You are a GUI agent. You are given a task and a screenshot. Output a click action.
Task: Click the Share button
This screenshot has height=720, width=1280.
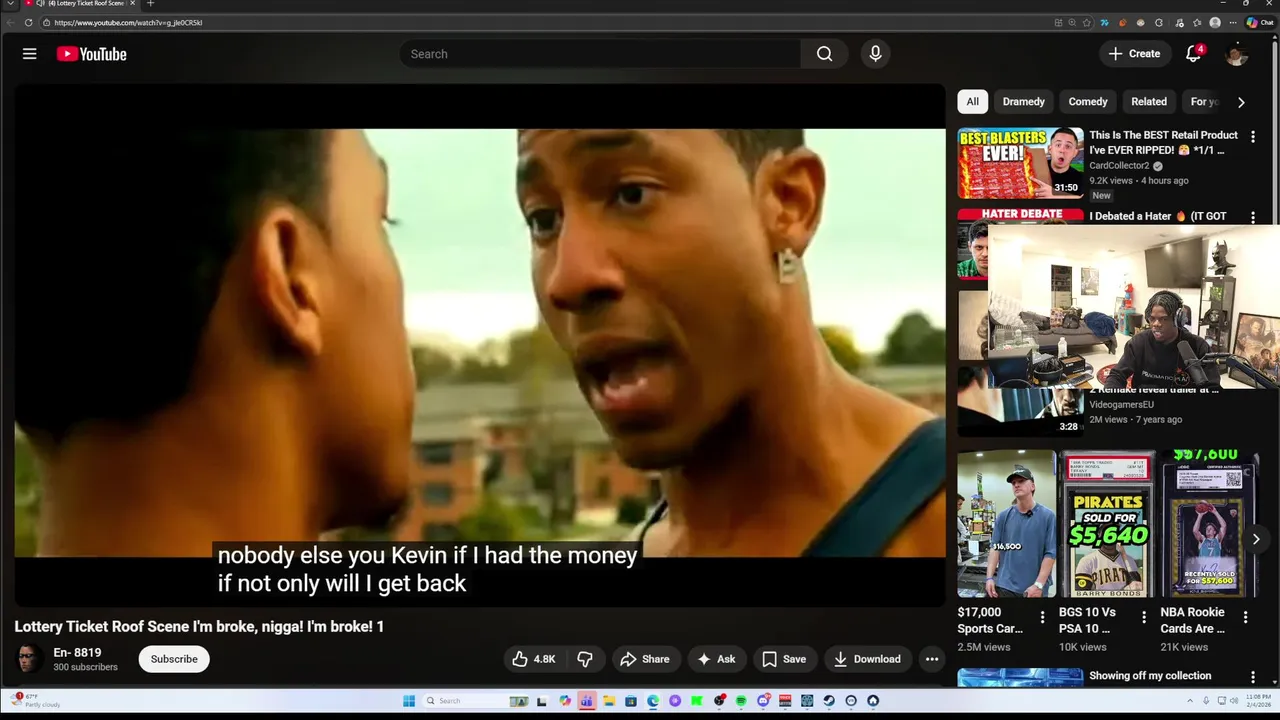(644, 659)
